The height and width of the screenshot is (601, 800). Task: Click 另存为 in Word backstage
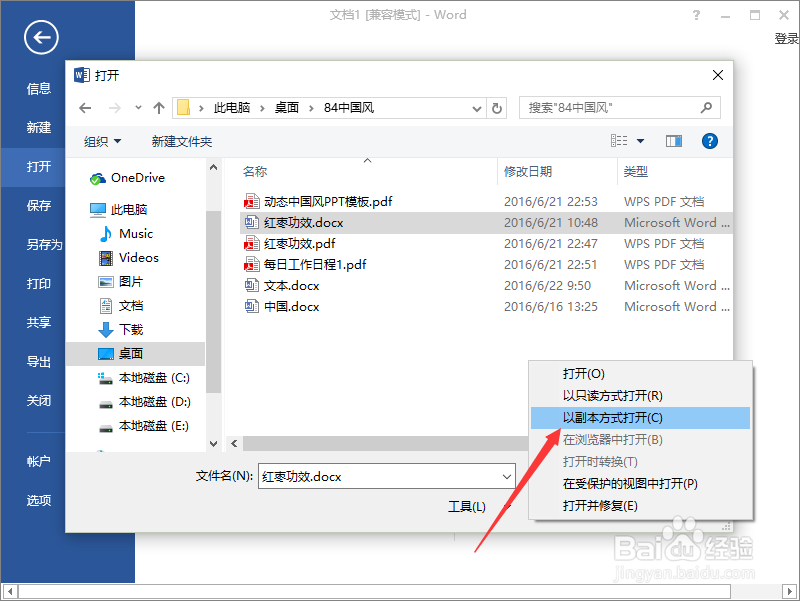point(44,245)
